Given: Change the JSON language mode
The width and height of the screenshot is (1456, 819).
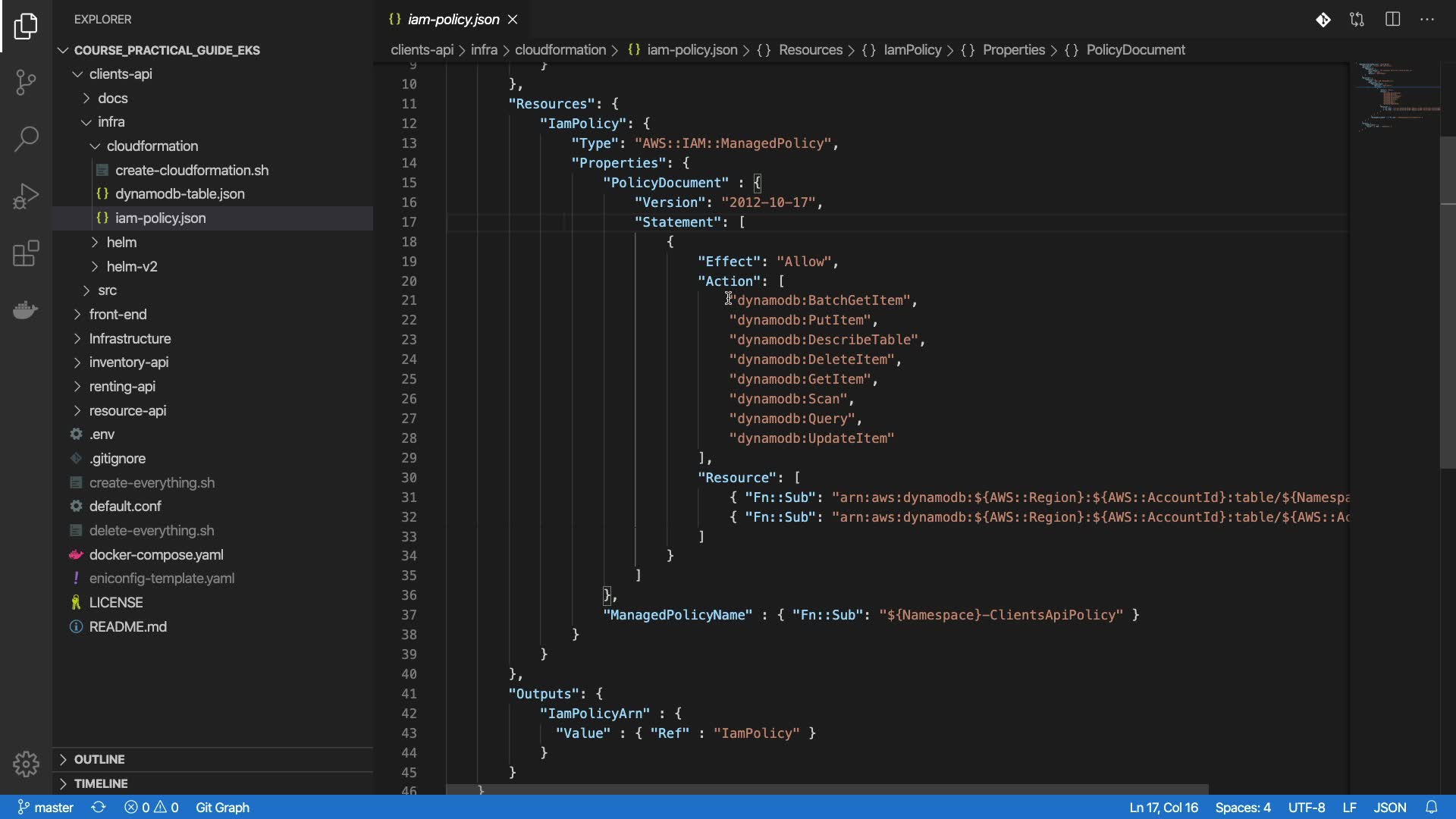Looking at the screenshot, I should point(1389,808).
